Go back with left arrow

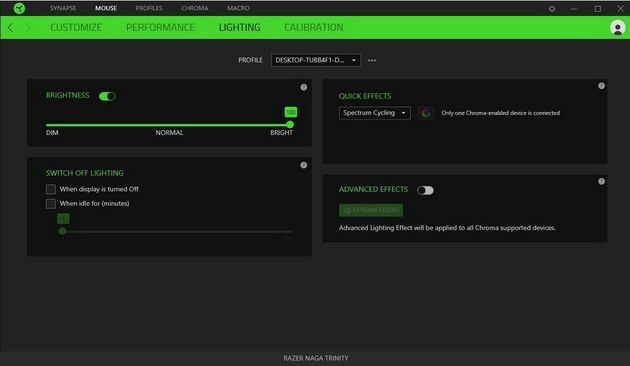point(11,27)
